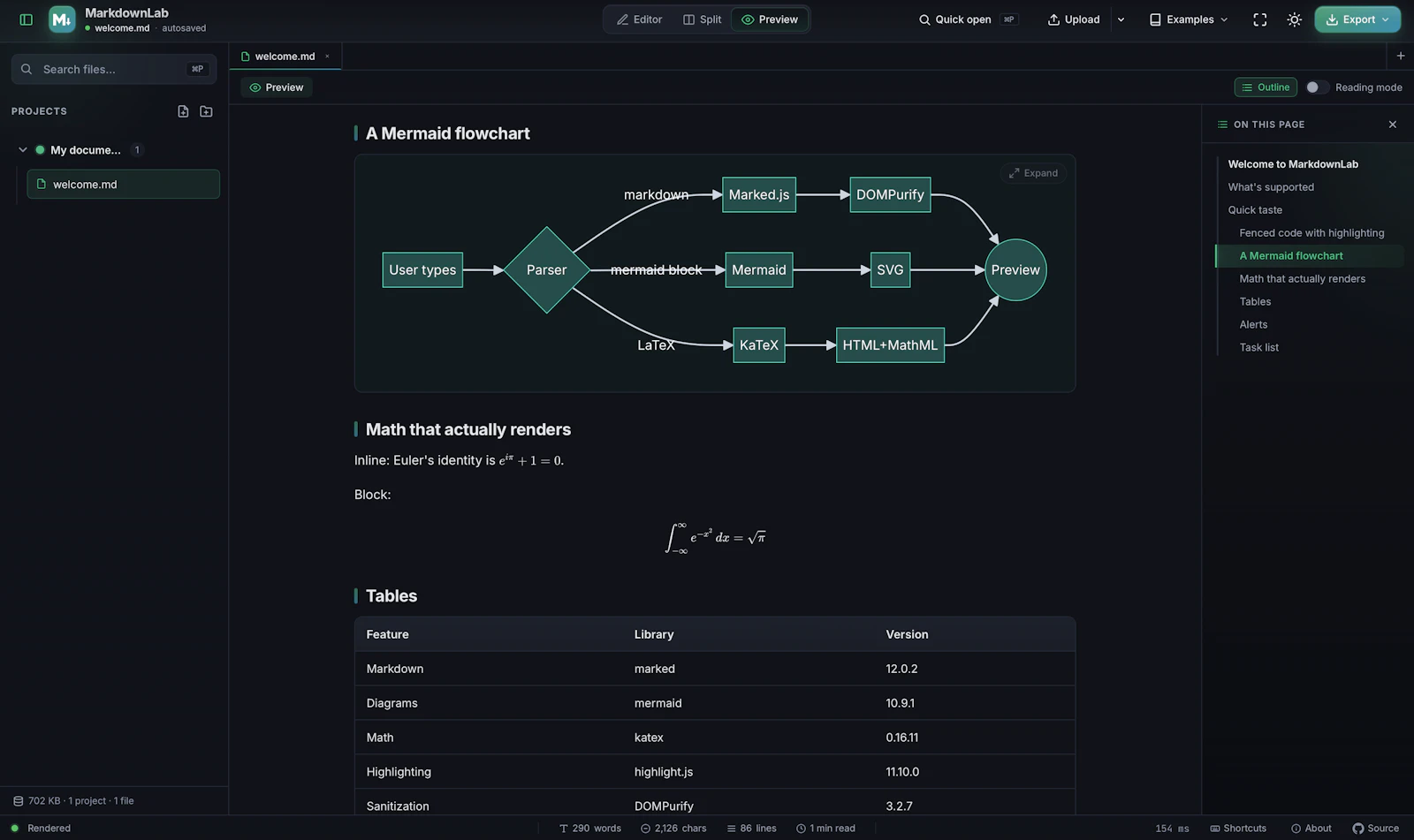Open the Shortcuts keyboard help
1414x840 pixels.
coord(1238,829)
